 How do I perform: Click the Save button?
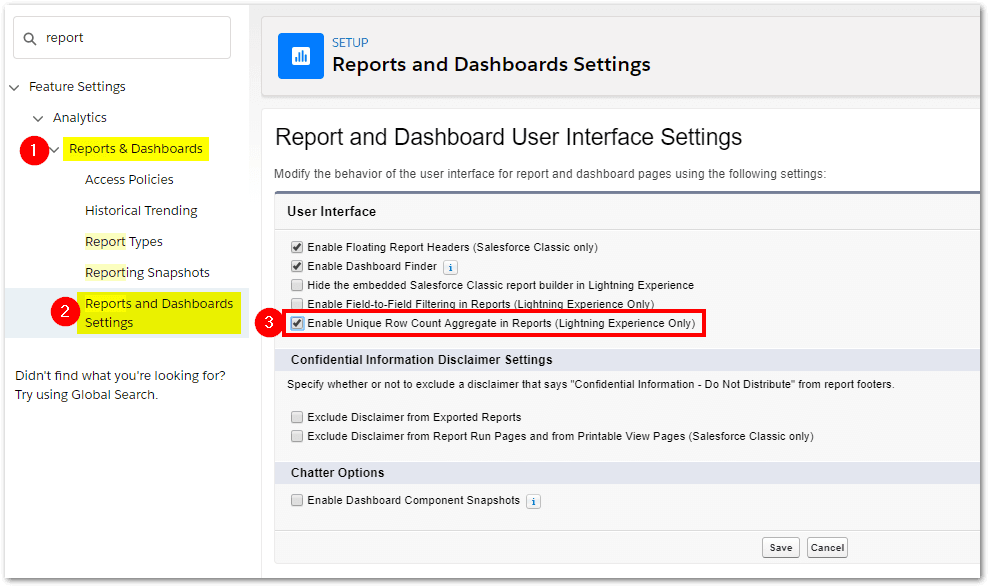tap(781, 547)
